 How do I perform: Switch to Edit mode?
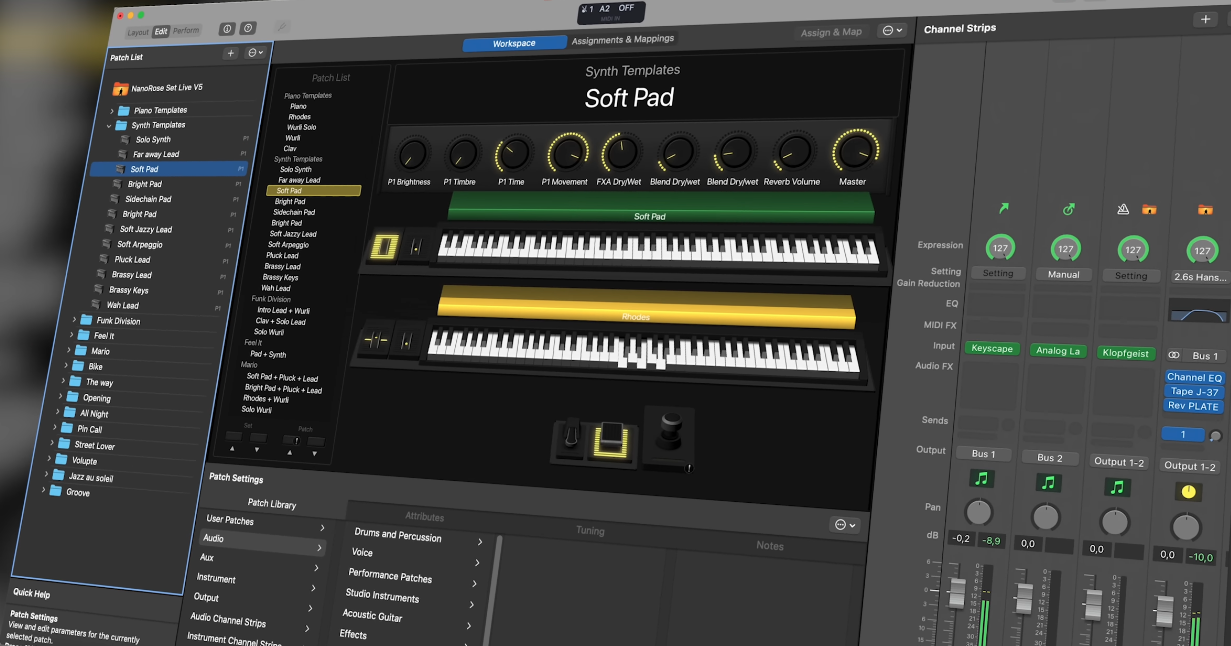(161, 32)
